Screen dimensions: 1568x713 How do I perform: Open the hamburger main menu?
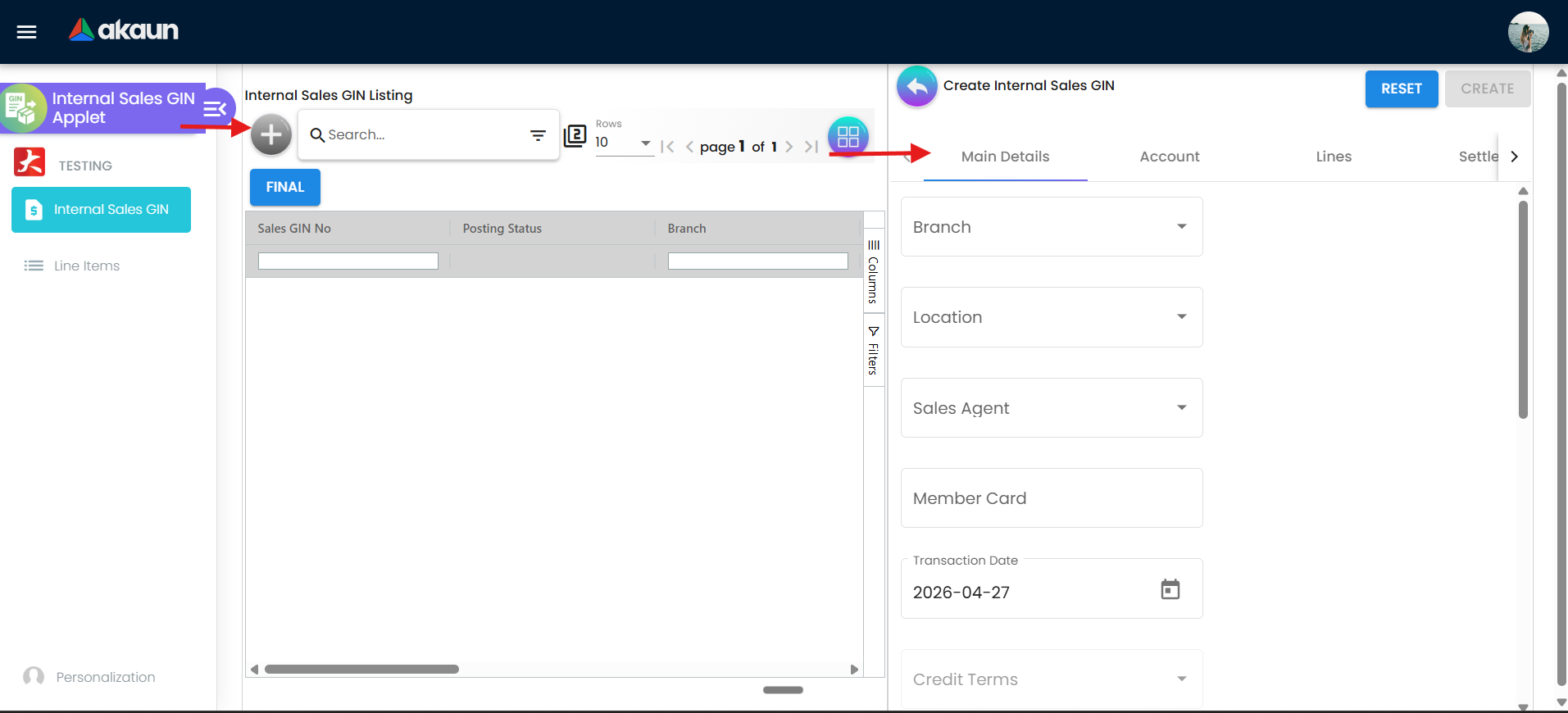pyautogui.click(x=27, y=32)
